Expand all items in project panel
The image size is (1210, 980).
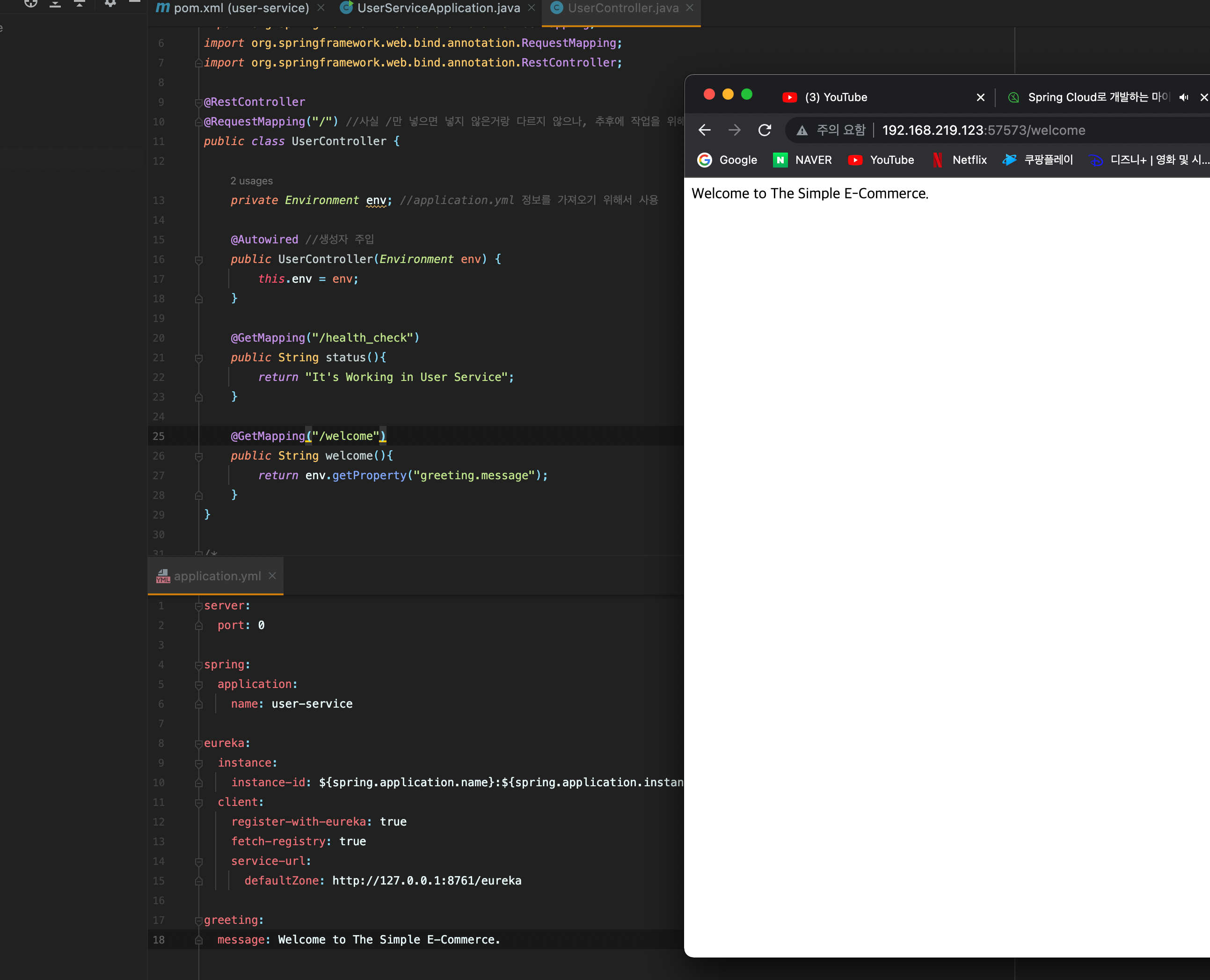coord(55,3)
